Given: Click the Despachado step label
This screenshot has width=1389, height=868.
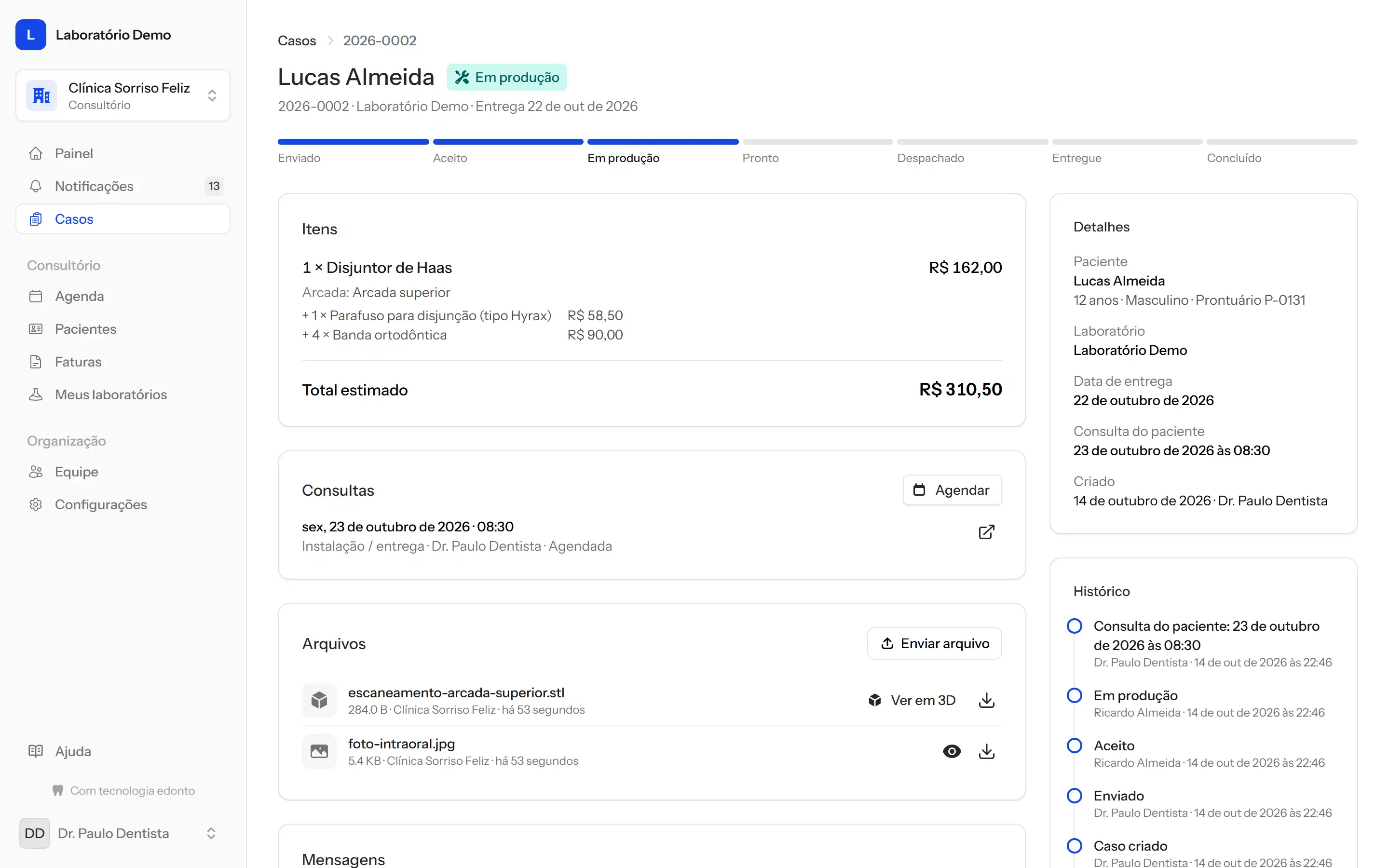Looking at the screenshot, I should coord(930,158).
